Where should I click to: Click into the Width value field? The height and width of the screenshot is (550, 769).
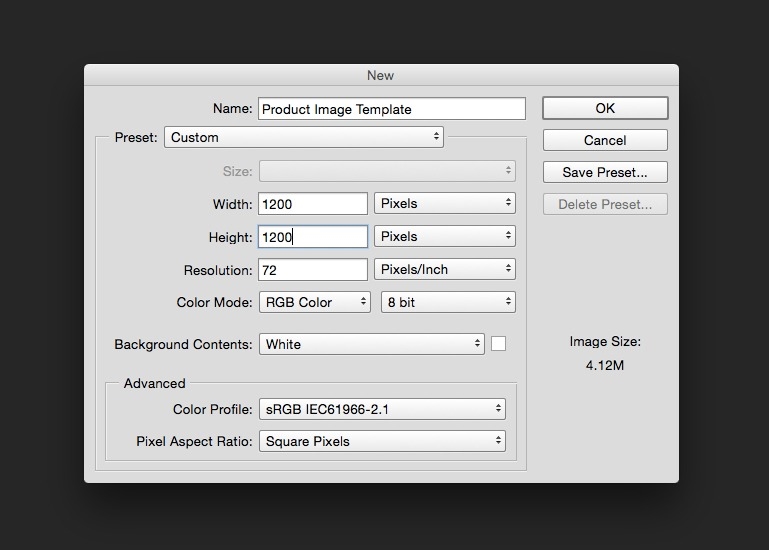pyautogui.click(x=313, y=204)
